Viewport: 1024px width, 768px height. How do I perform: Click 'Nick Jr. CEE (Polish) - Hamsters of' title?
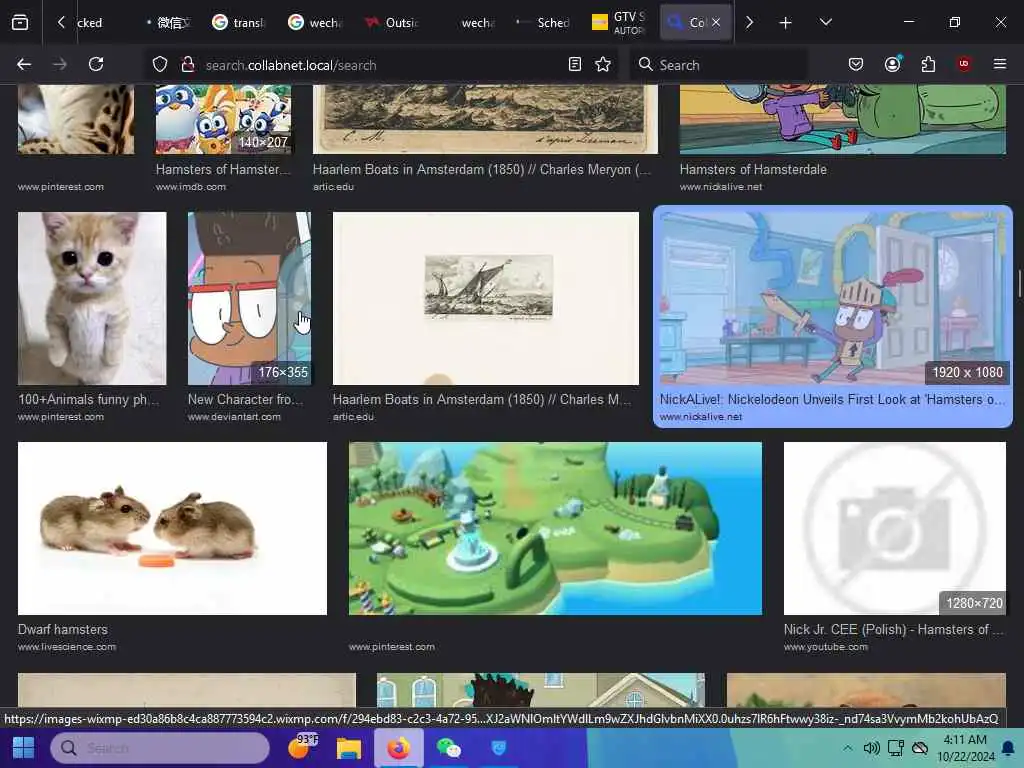pyautogui.click(x=893, y=630)
